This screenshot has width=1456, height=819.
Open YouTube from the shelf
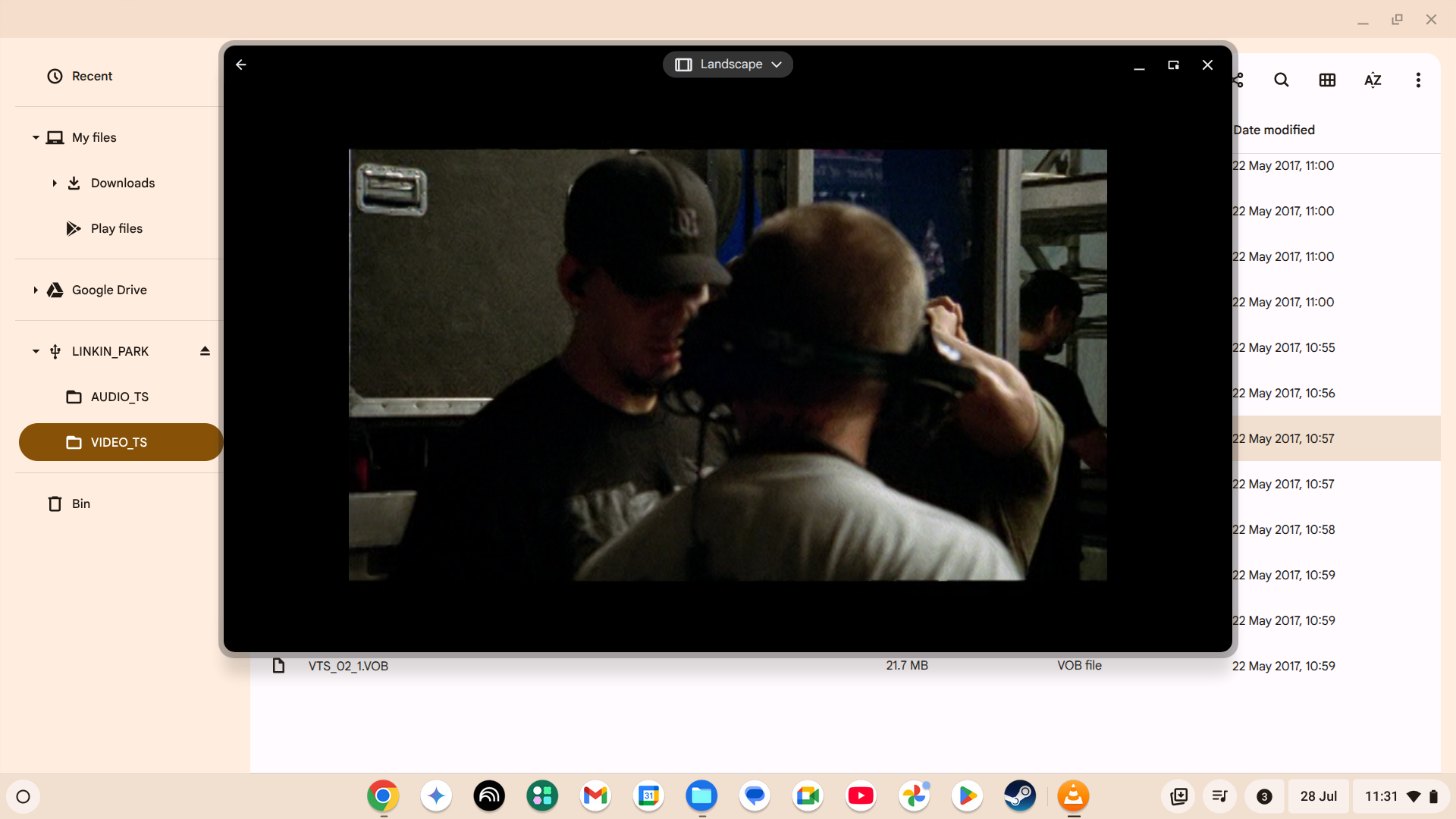pos(861,795)
